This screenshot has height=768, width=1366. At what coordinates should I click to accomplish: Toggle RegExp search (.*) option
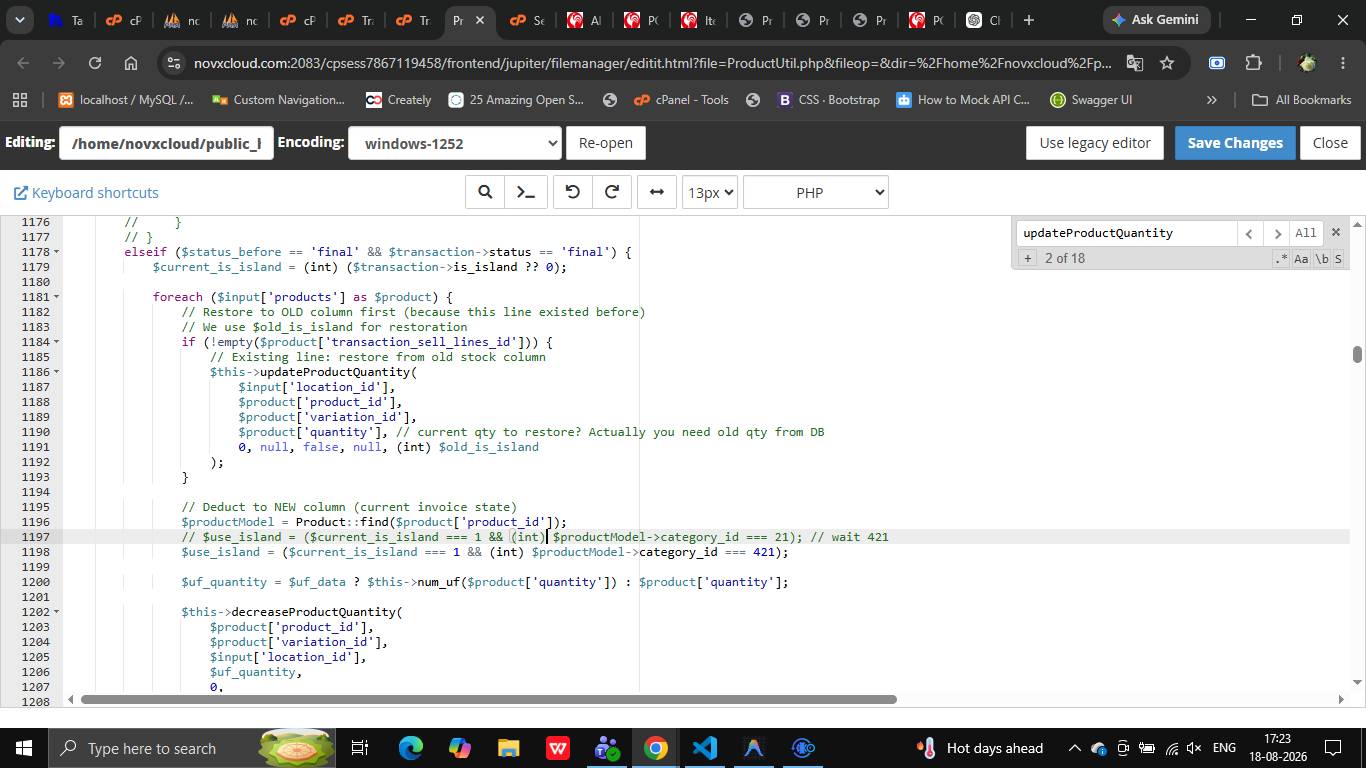click(x=1281, y=258)
